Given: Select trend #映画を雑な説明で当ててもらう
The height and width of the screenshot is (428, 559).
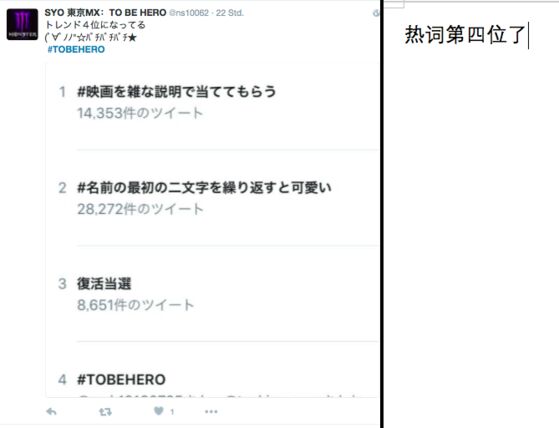Looking at the screenshot, I should (x=177, y=92).
